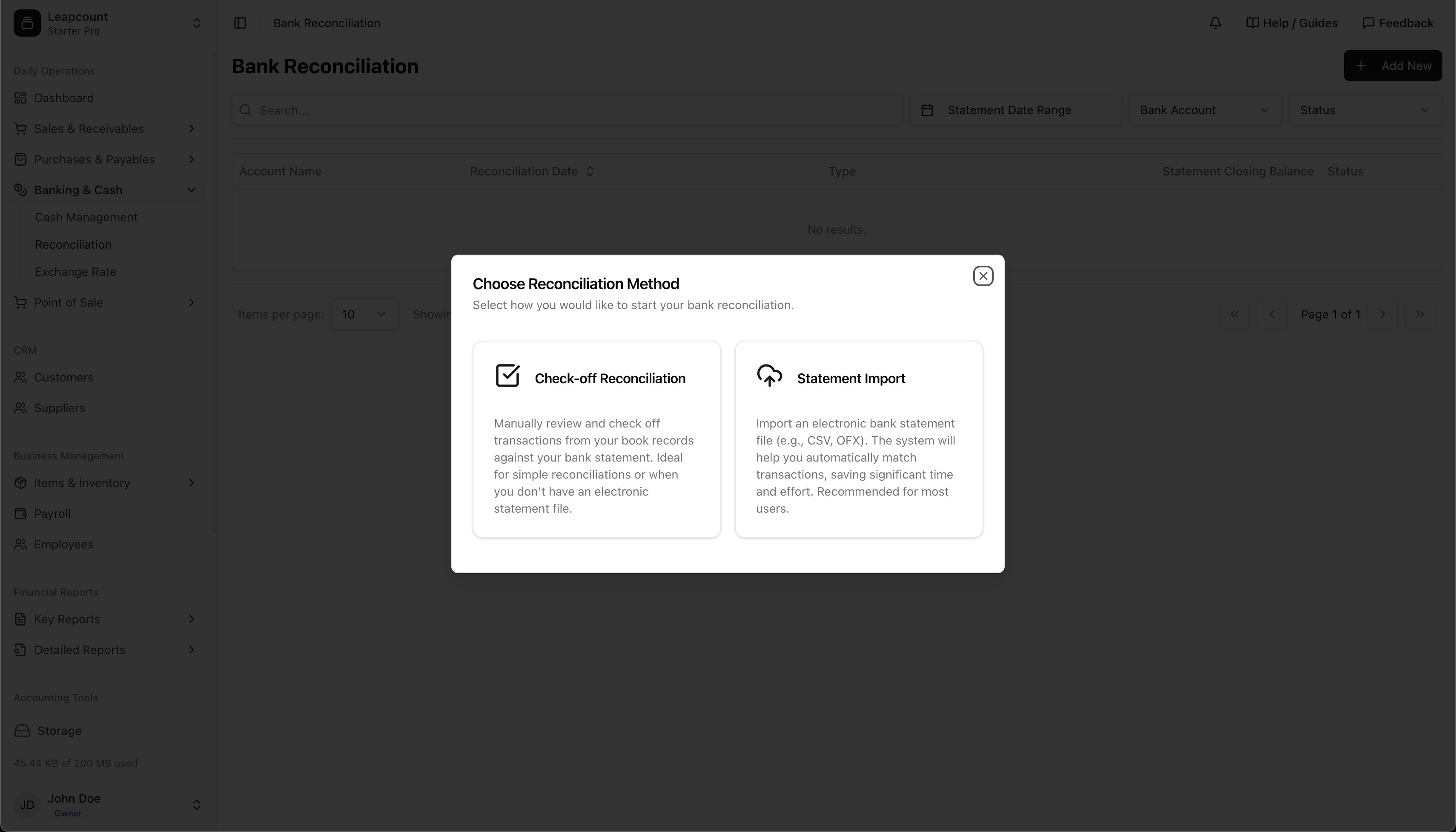Expand Key Reports chevron

tap(191, 620)
